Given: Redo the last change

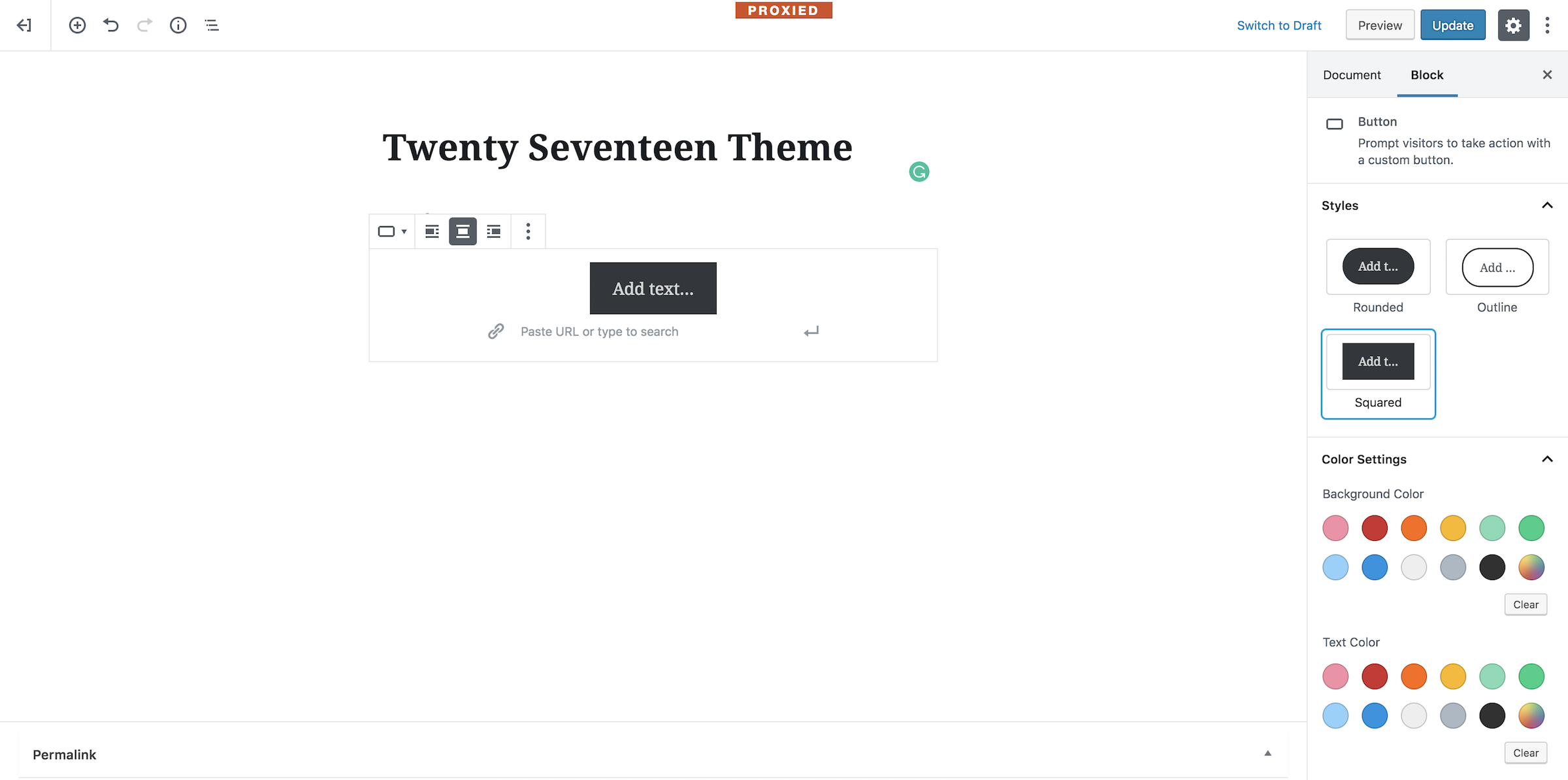Looking at the screenshot, I should tap(144, 25).
